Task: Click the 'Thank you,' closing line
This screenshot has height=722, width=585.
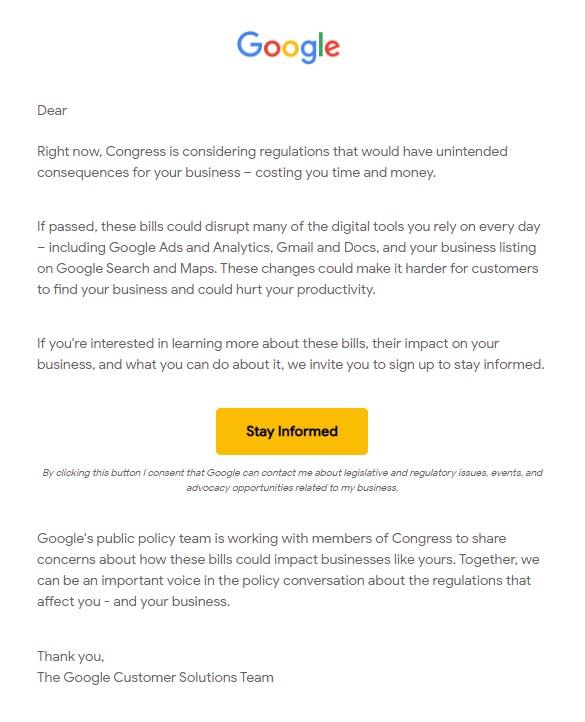Action: tap(71, 657)
